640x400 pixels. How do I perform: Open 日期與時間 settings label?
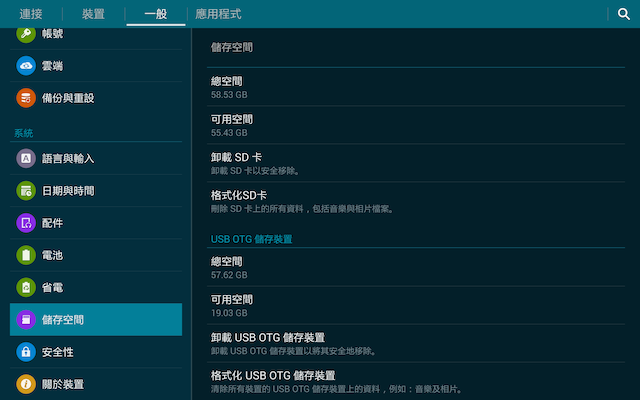pyautogui.click(x=68, y=191)
